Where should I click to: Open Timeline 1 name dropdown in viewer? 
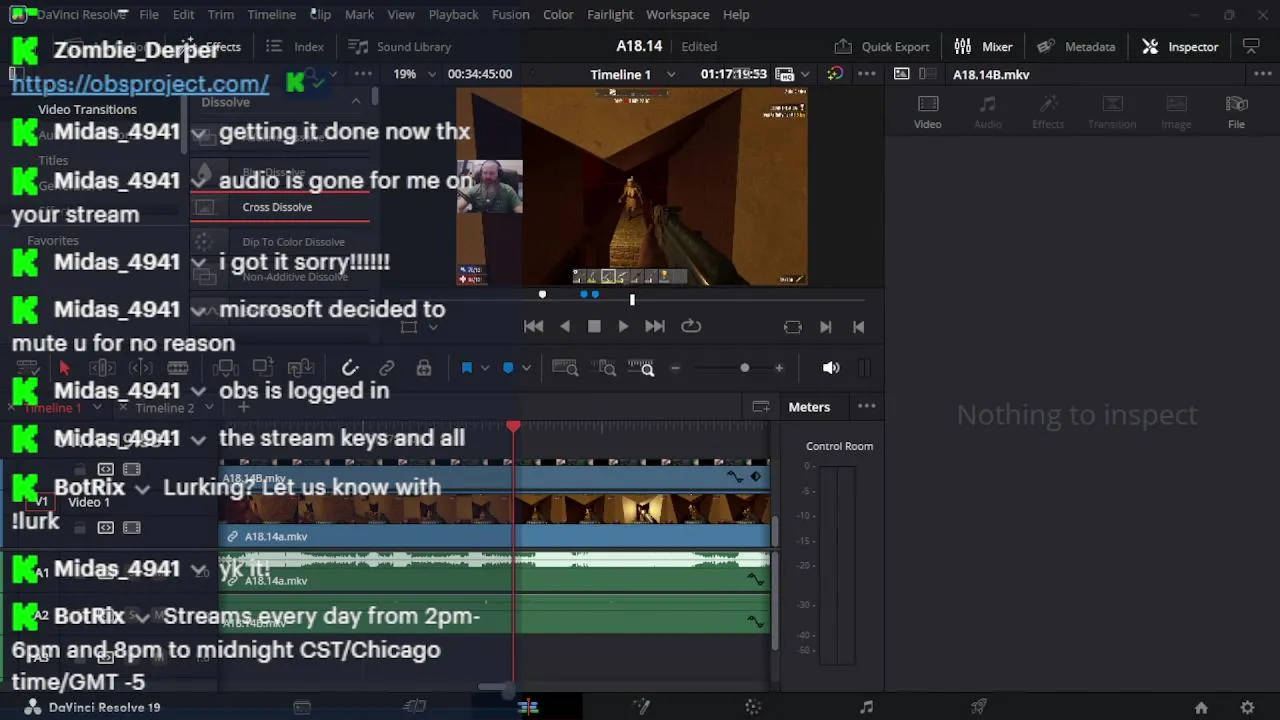[x=671, y=74]
